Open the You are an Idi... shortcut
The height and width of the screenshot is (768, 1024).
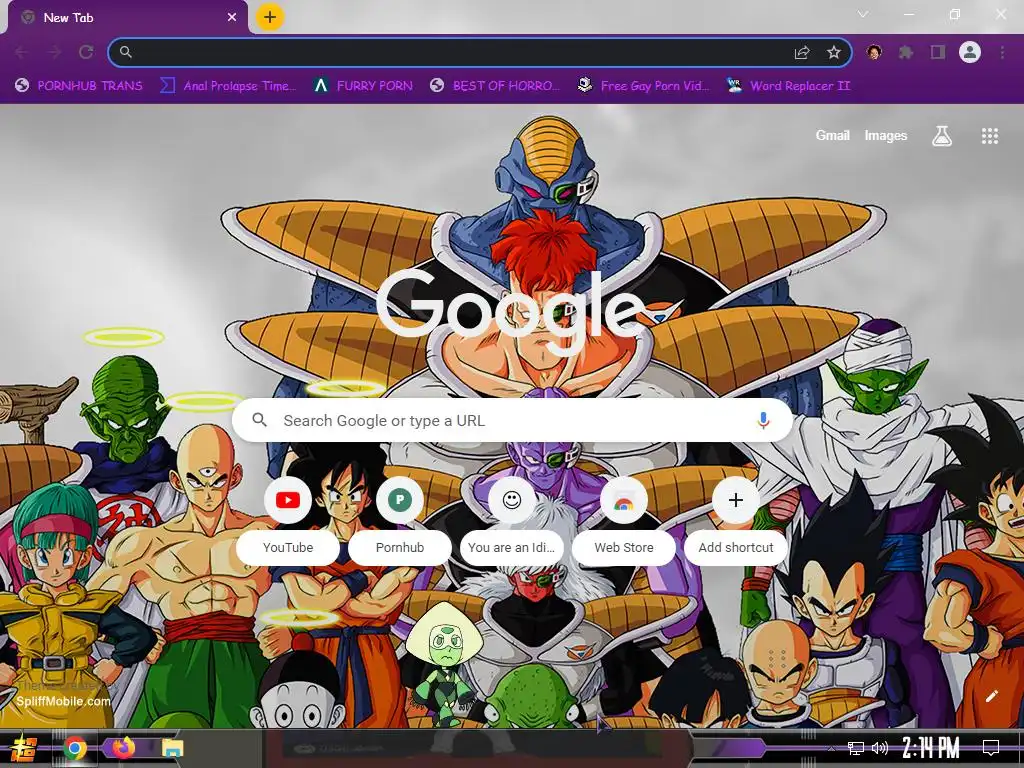(x=512, y=519)
